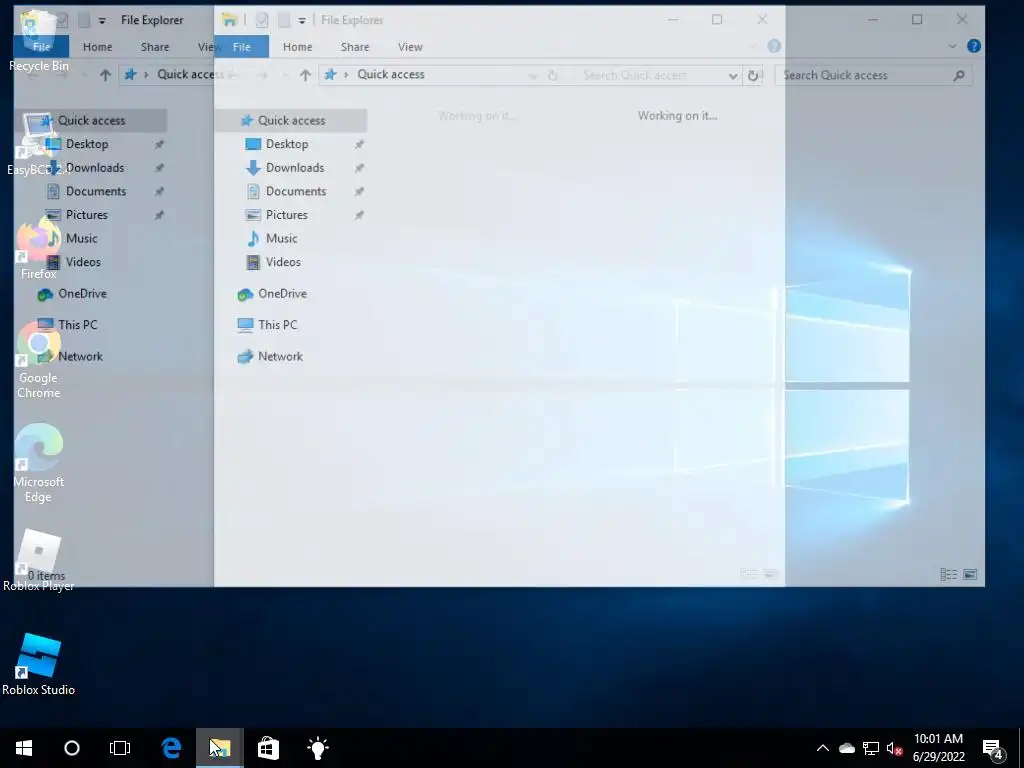Click pin icon beside Downloads in back window
The height and width of the screenshot is (768, 1024).
[159, 168]
